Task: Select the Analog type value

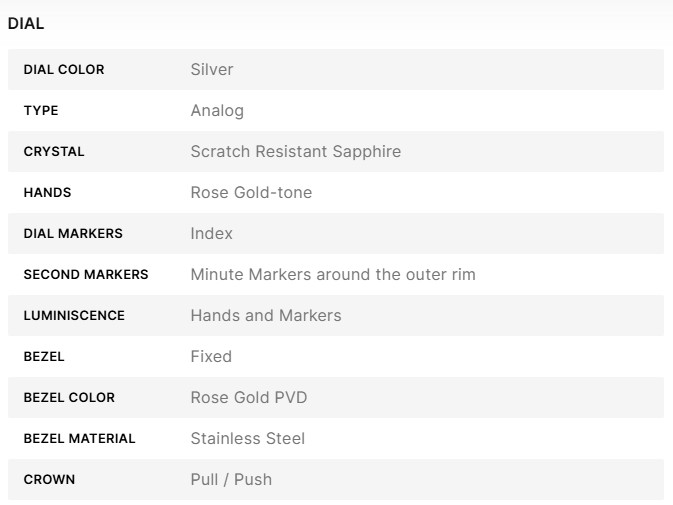Action: coord(217,111)
